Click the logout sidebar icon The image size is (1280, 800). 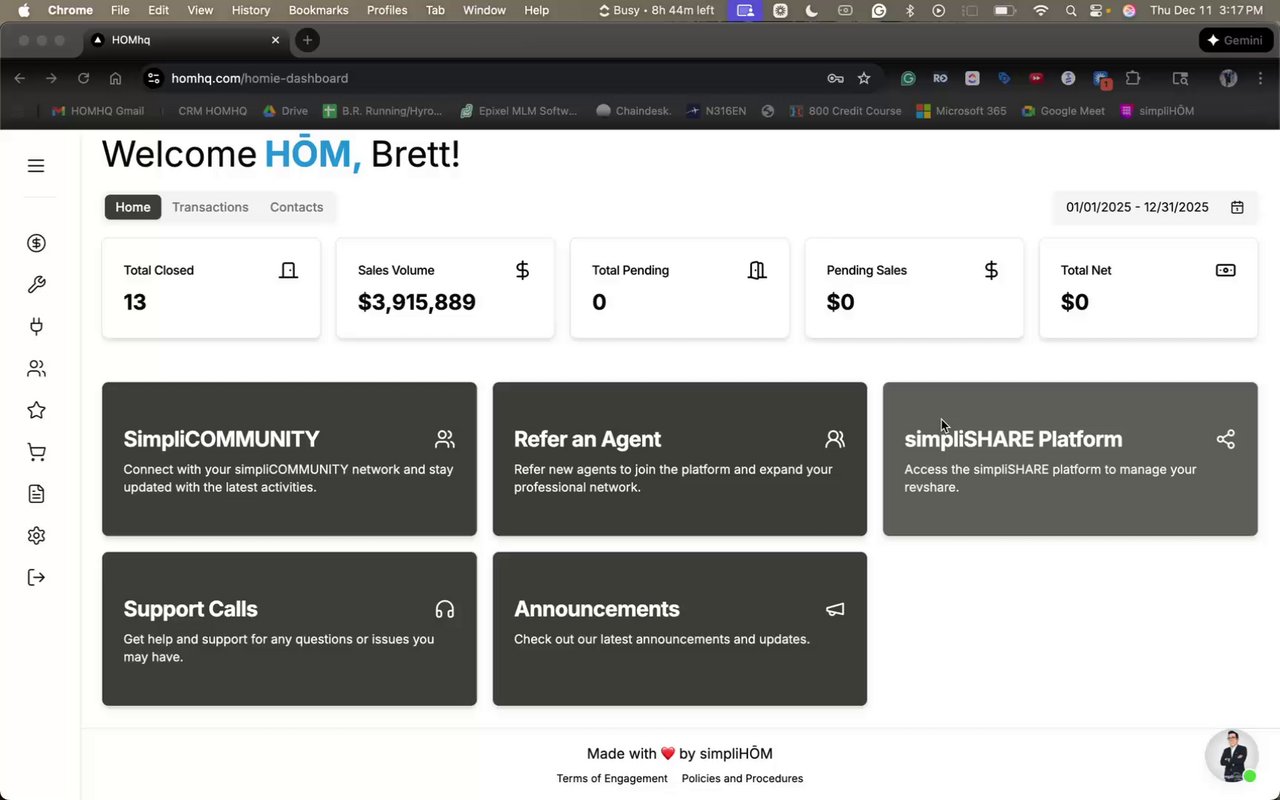pos(36,577)
